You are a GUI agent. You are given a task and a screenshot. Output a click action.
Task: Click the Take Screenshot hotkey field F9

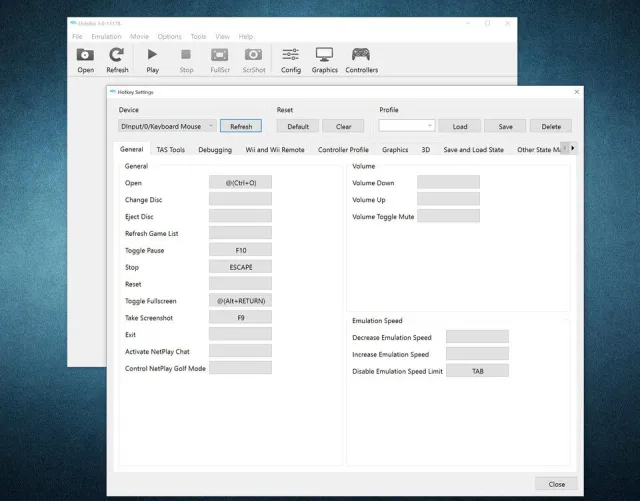click(240, 317)
